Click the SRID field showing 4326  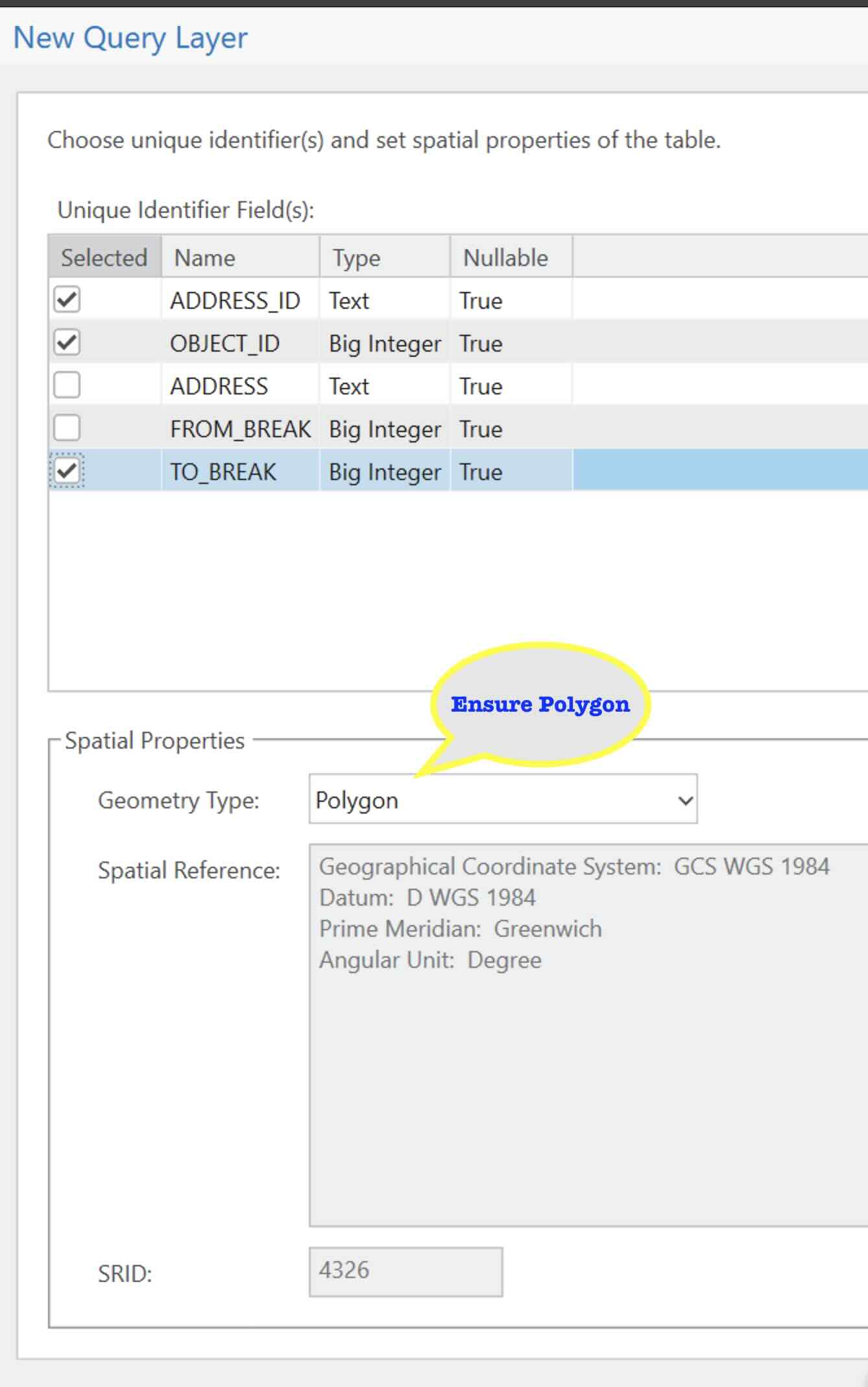(405, 1272)
